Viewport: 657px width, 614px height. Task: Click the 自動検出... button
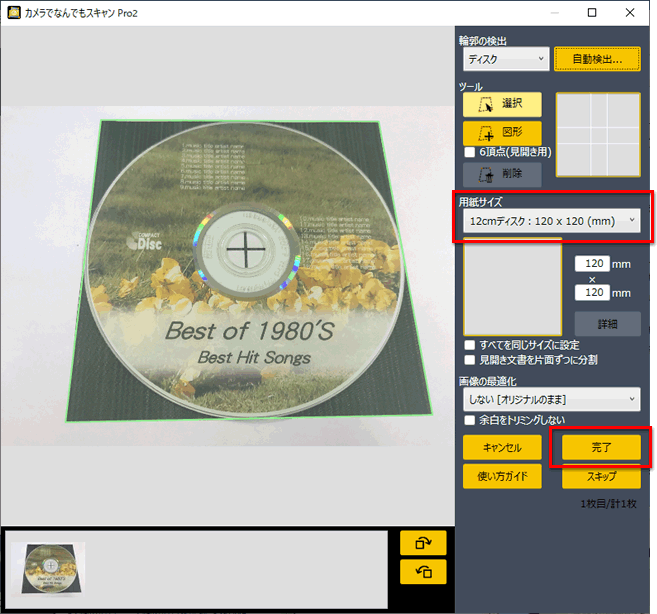tap(597, 59)
